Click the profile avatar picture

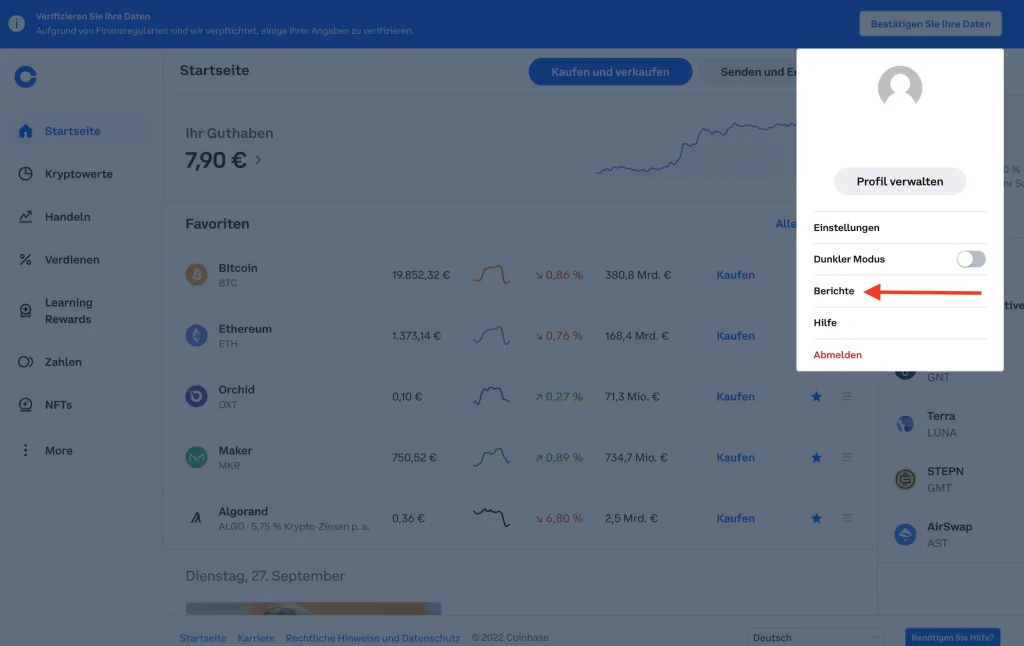[x=899, y=88]
